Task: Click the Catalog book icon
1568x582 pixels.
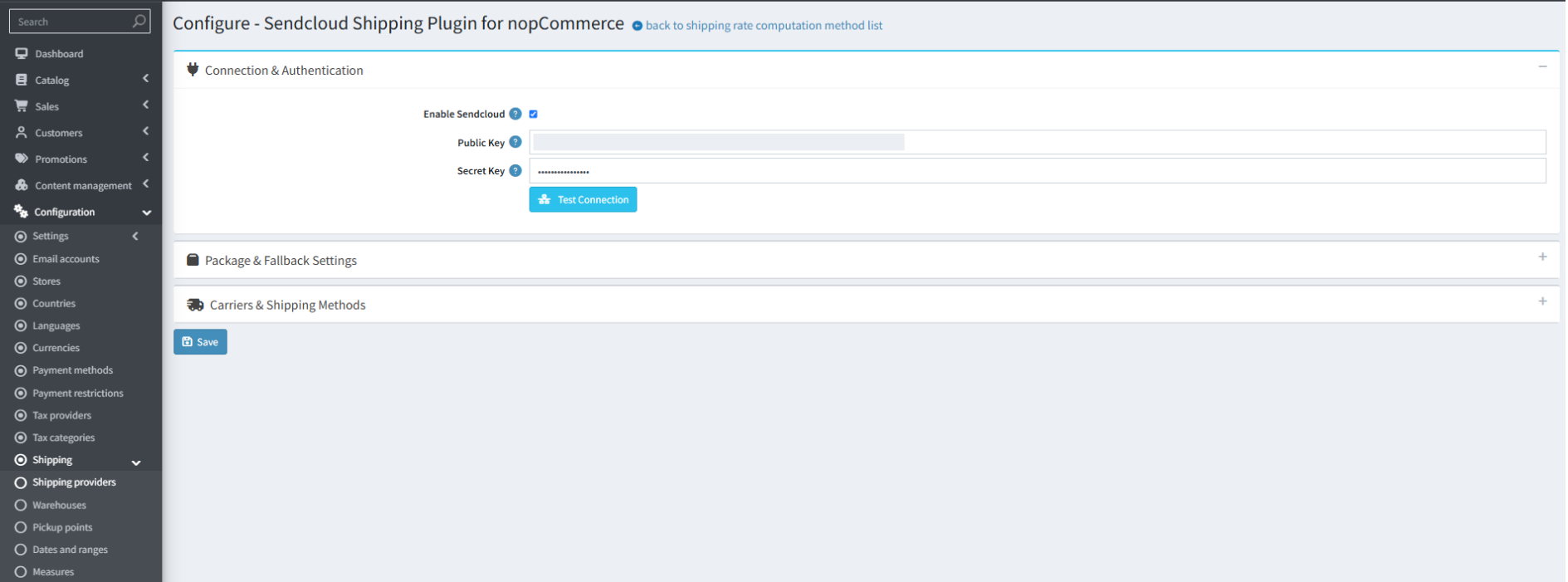Action: 22,80
